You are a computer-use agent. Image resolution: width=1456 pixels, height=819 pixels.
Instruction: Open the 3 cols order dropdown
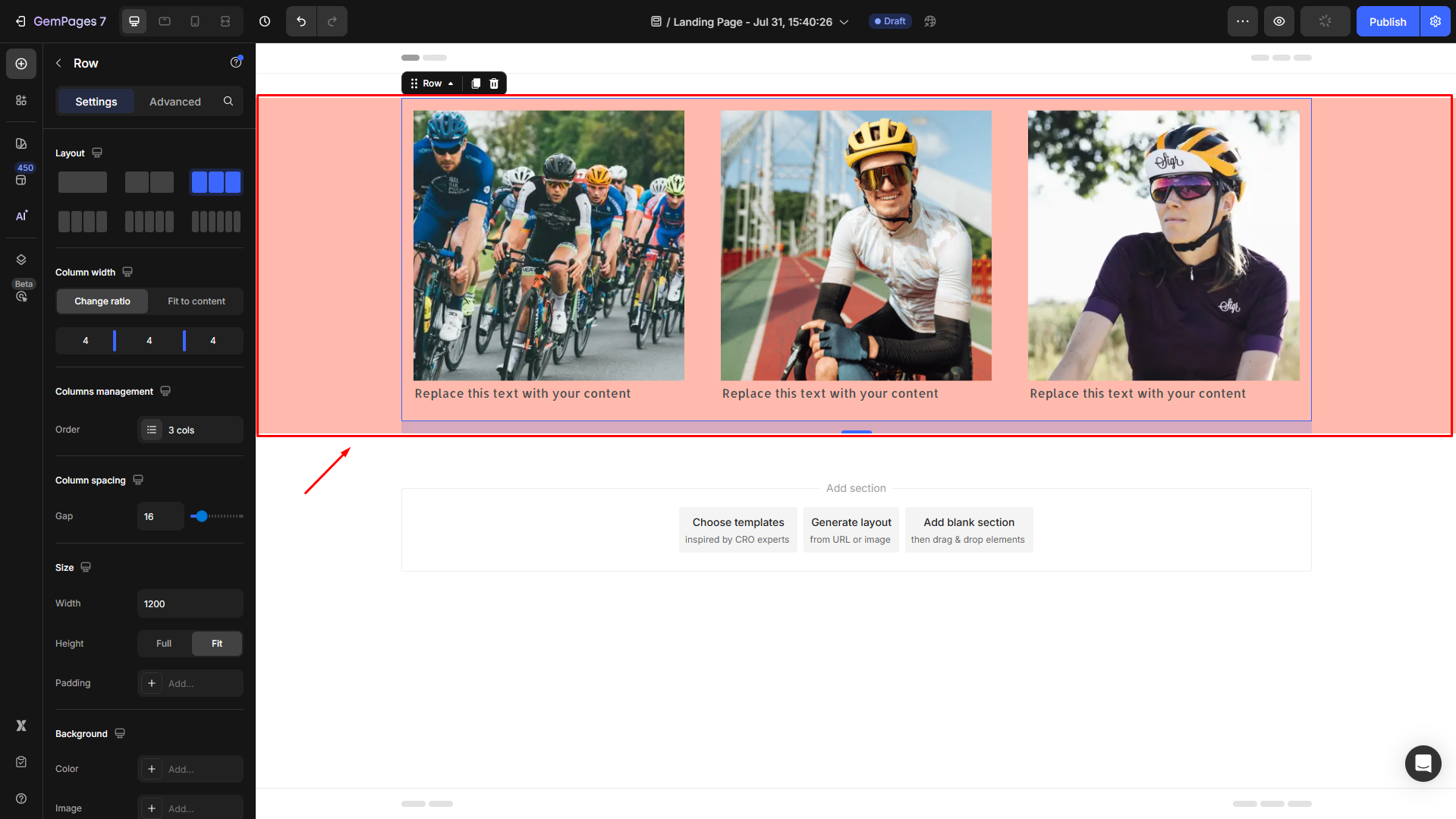coord(190,430)
